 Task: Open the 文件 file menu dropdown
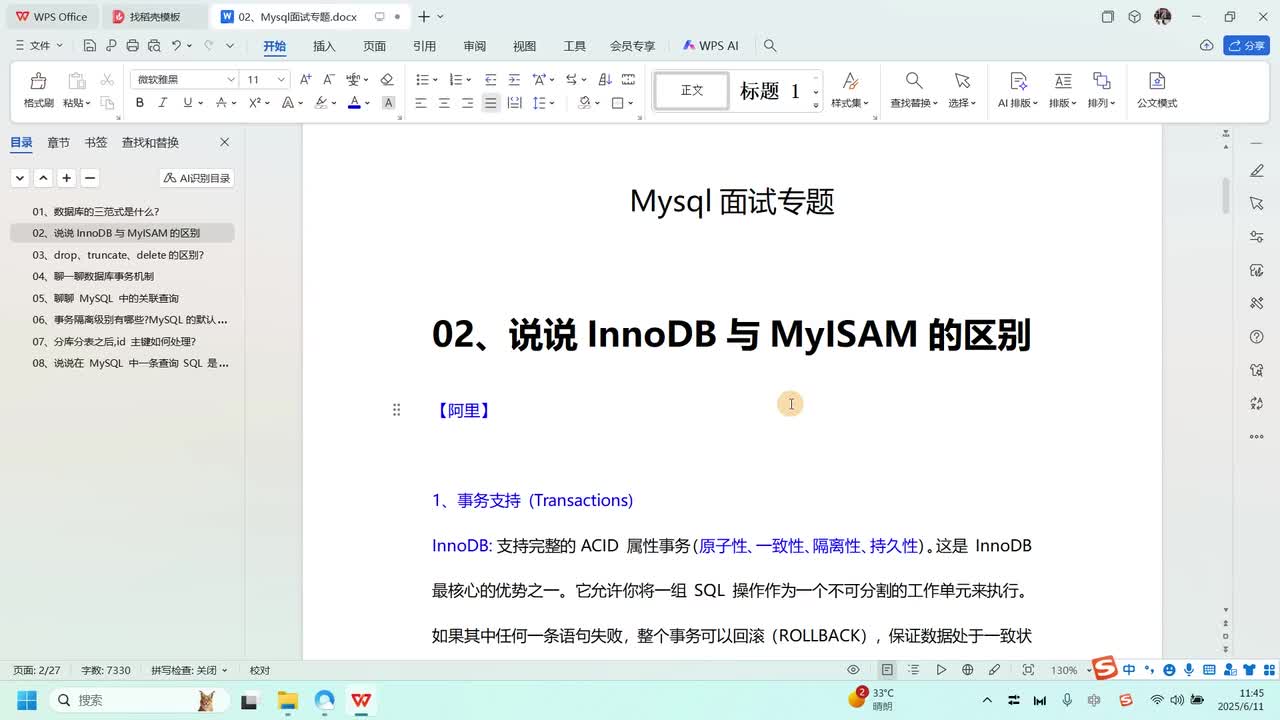coord(39,46)
